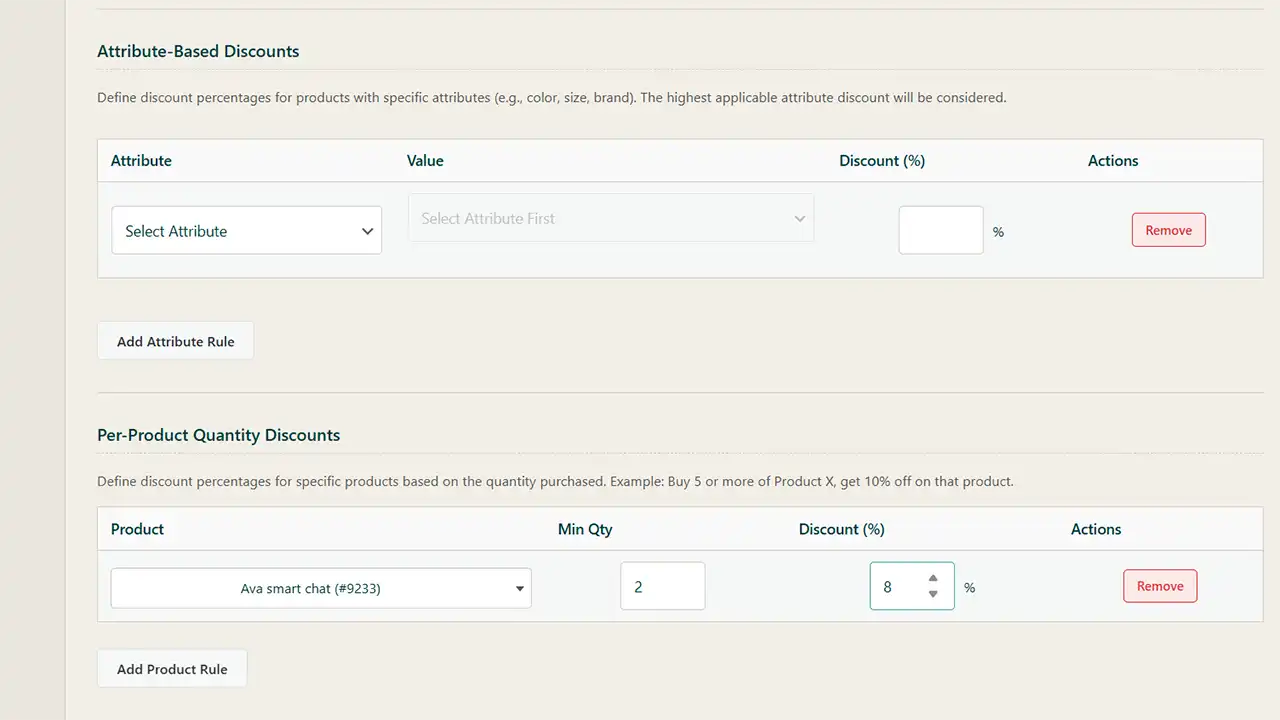Click the Product column header
The image size is (1280, 720).
coord(137,529)
